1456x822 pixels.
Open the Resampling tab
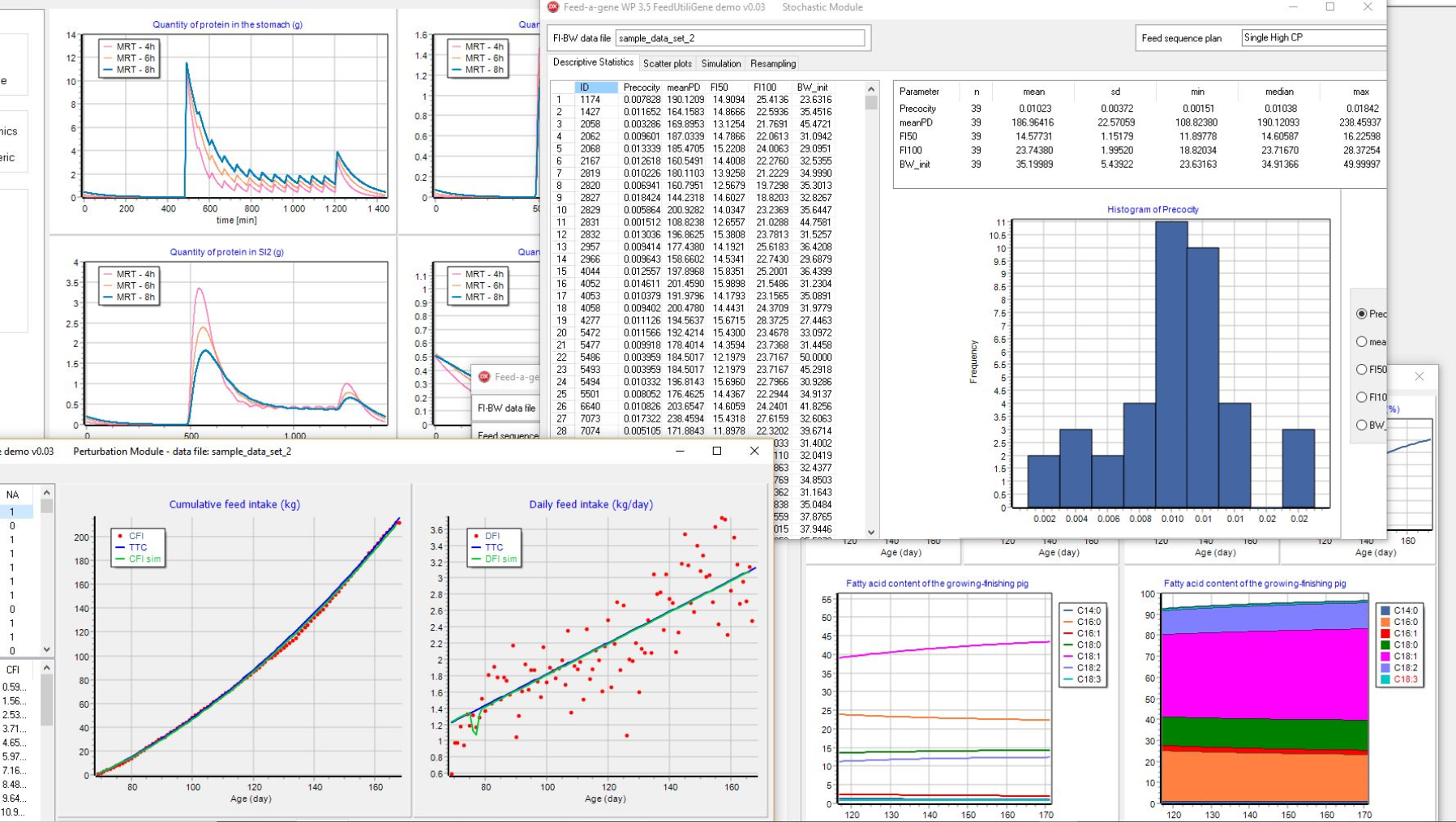point(773,63)
